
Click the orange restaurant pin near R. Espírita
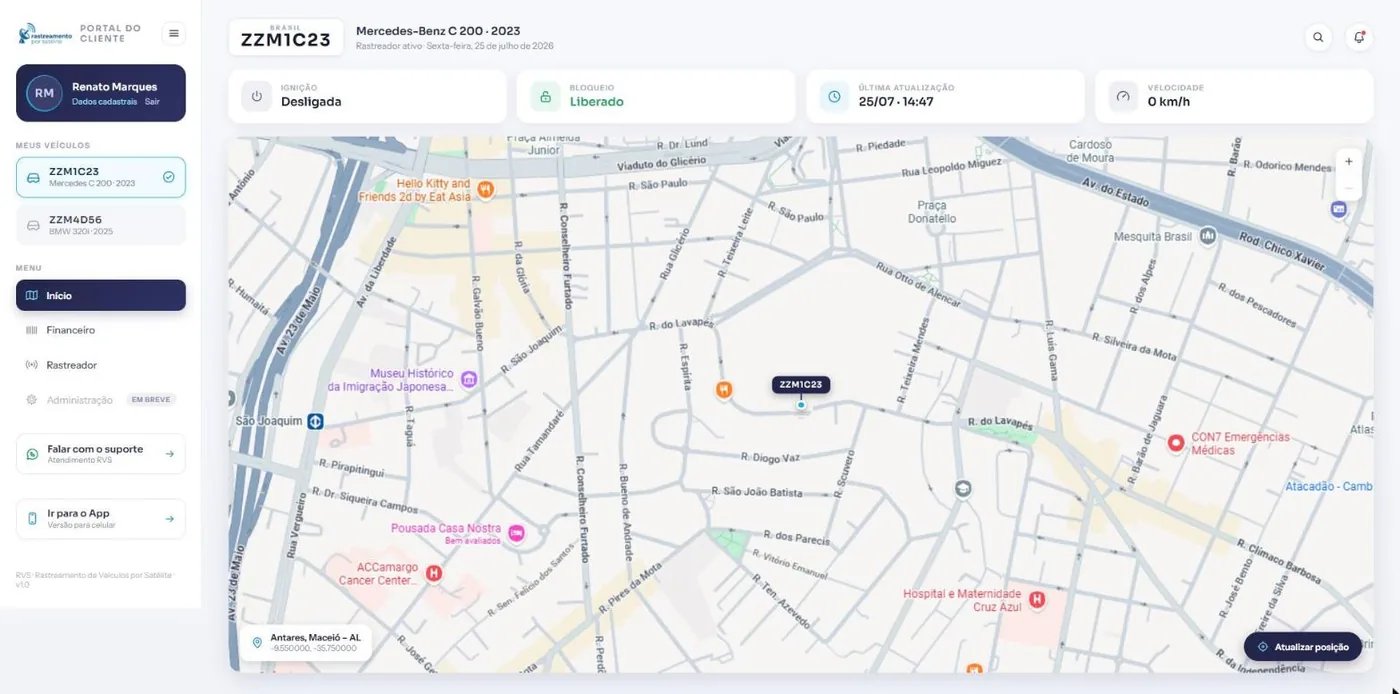tap(724, 390)
